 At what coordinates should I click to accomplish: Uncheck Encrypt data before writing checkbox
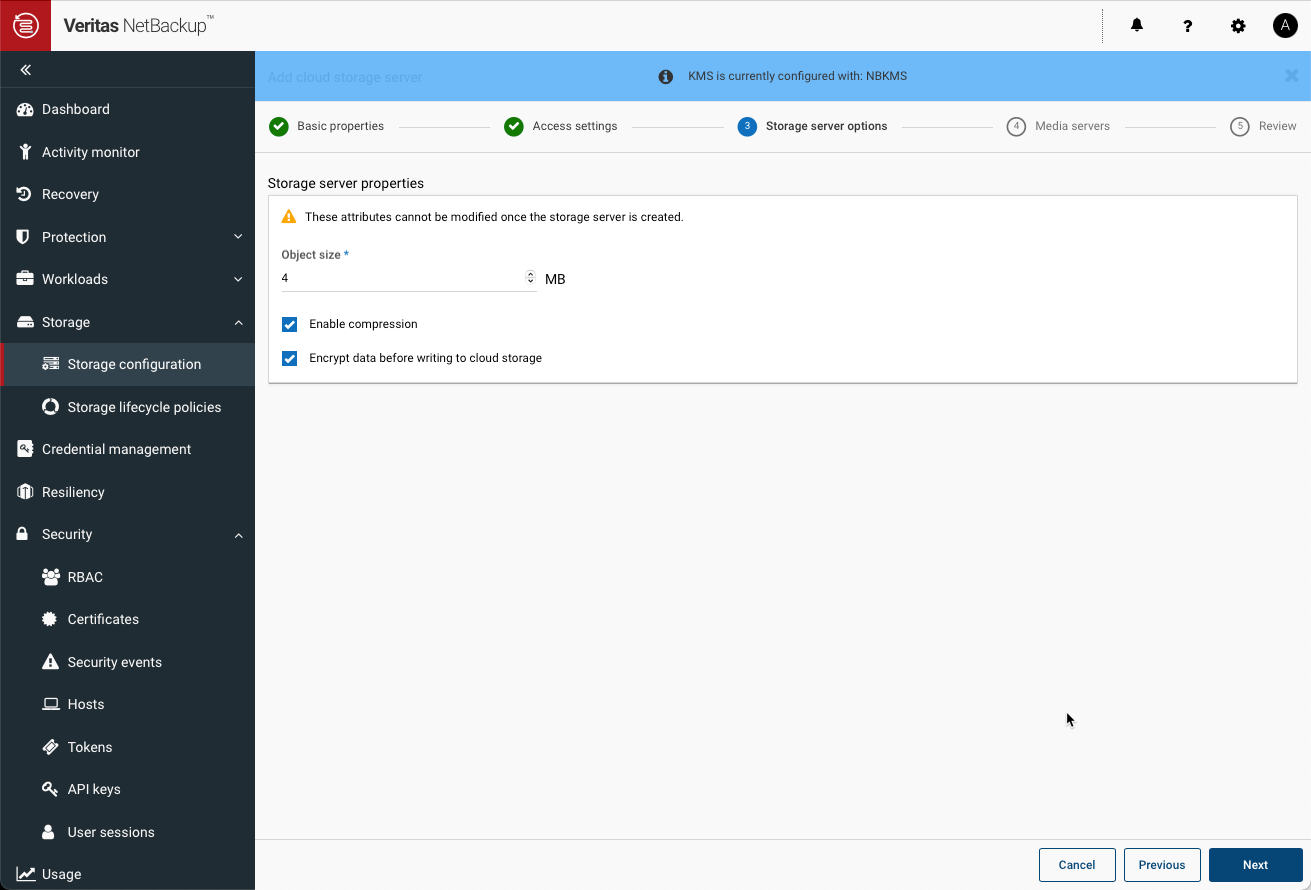pos(290,358)
